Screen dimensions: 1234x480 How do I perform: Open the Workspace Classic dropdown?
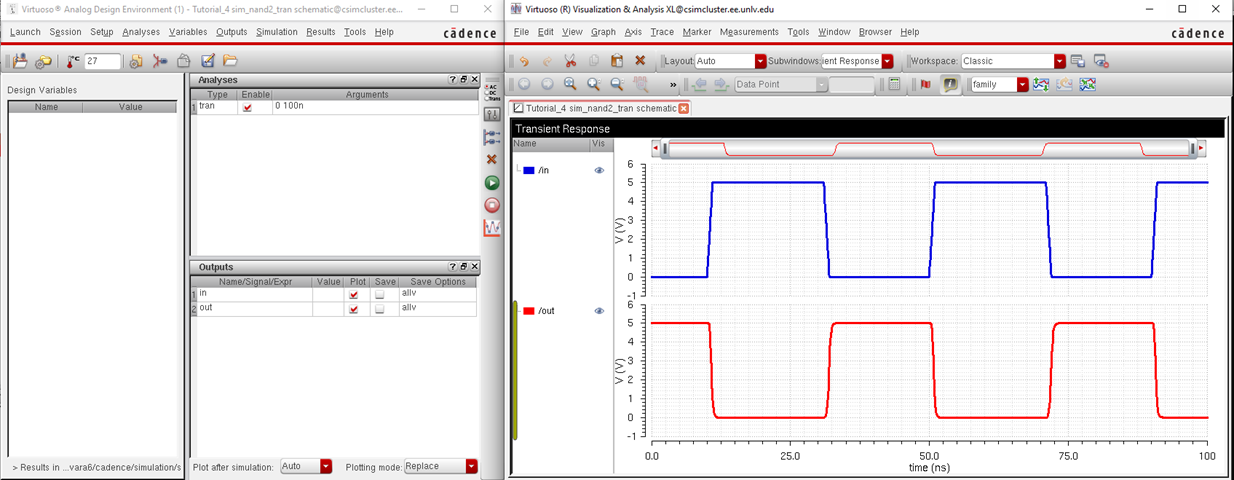1060,61
